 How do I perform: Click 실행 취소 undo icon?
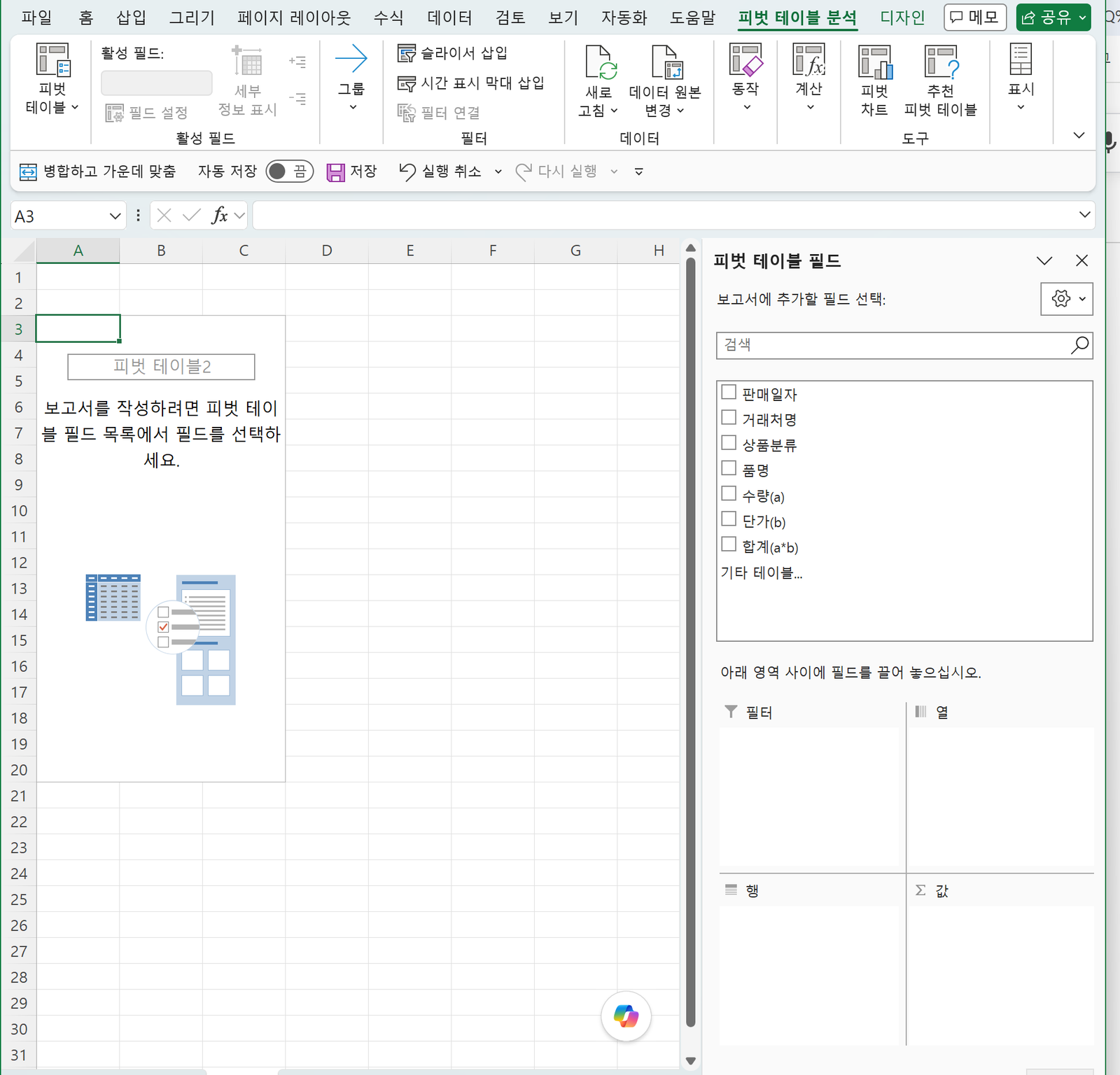pos(407,172)
